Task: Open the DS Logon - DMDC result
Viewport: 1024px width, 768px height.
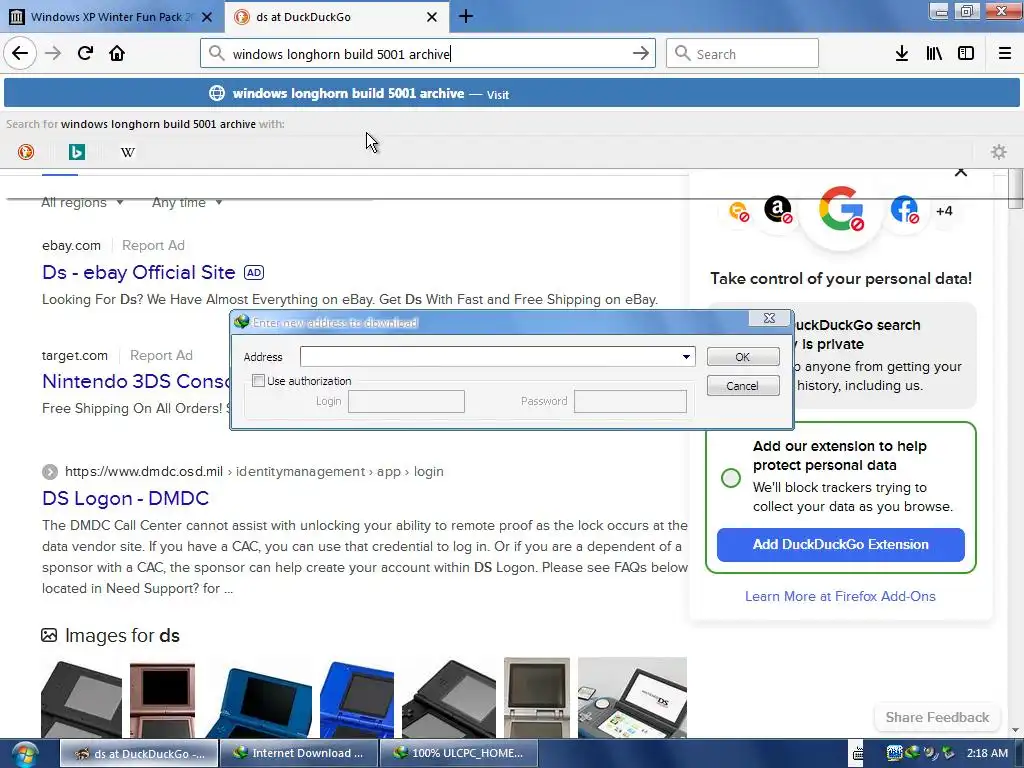Action: [125, 498]
